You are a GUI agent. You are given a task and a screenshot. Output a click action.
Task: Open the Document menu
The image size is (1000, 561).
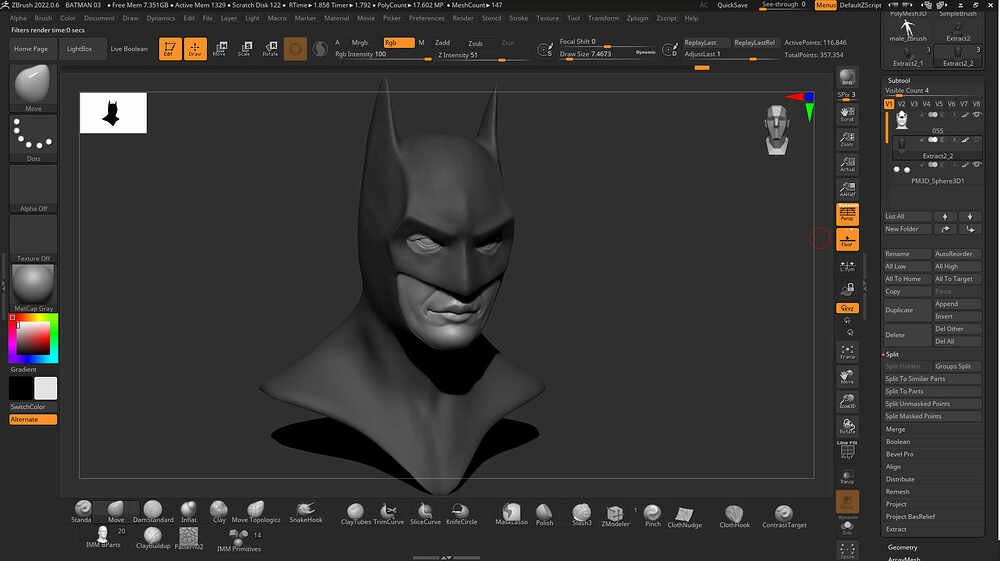point(99,18)
